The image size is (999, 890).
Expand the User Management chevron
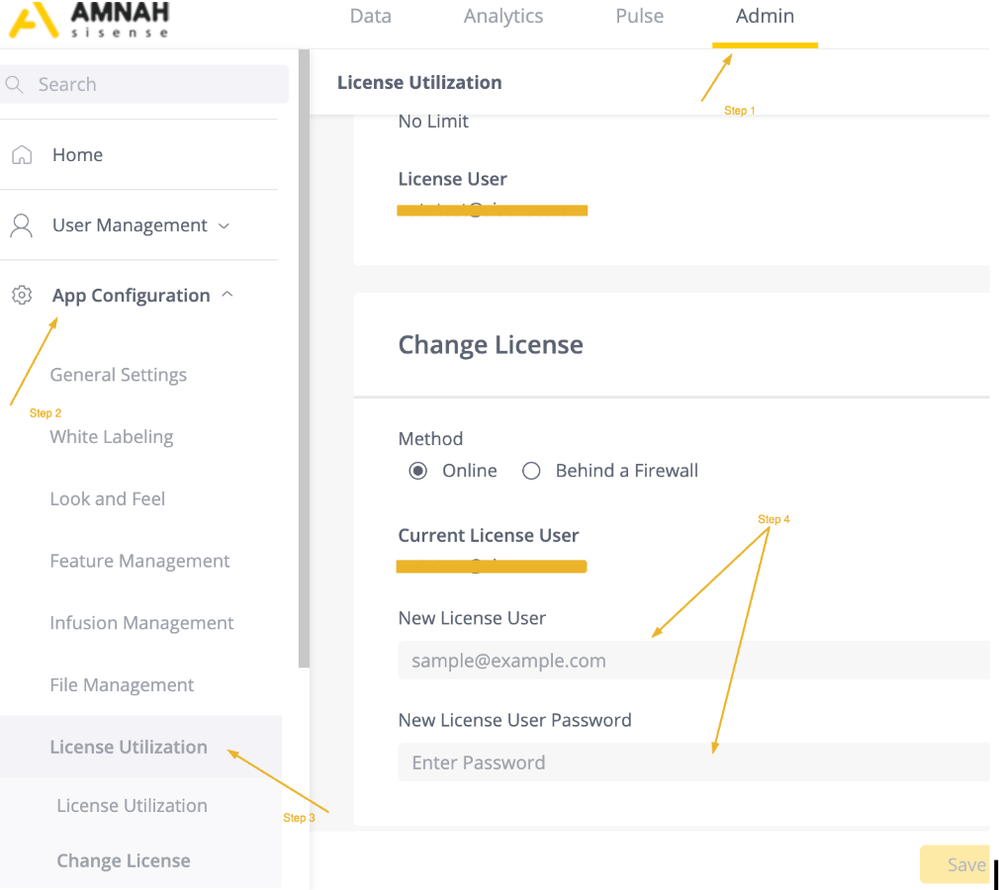tap(224, 226)
